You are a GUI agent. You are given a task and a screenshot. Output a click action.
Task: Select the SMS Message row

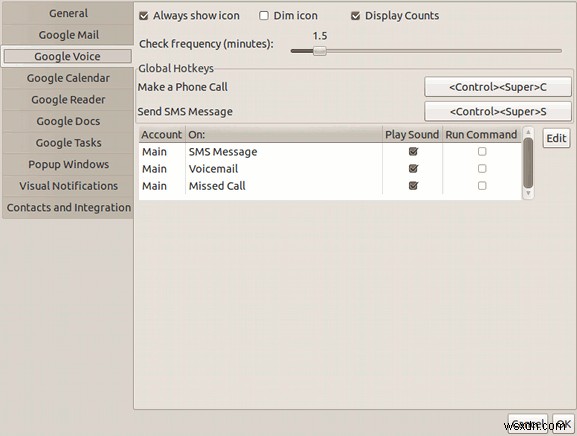coord(330,152)
